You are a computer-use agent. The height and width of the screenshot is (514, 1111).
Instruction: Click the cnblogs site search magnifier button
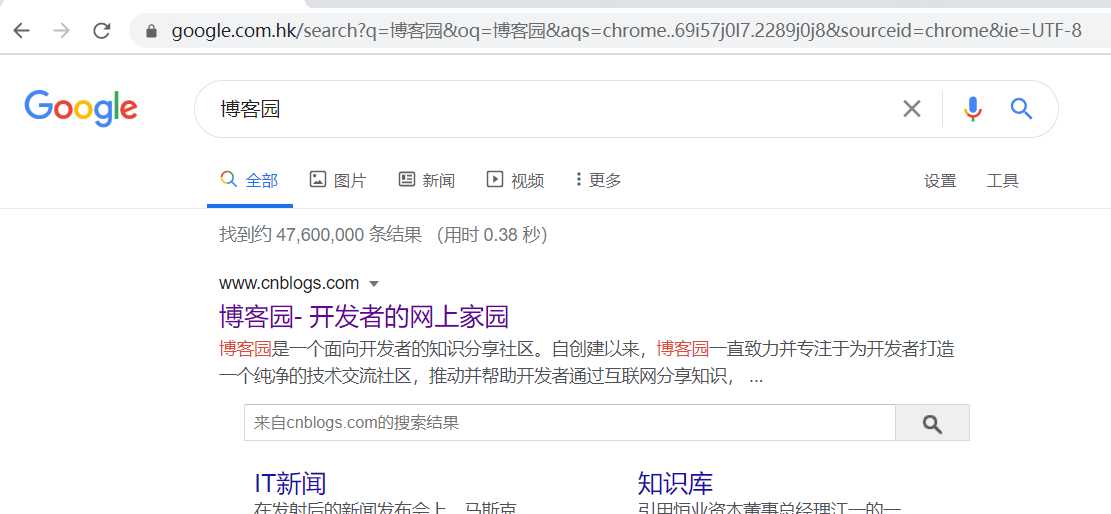click(x=932, y=423)
